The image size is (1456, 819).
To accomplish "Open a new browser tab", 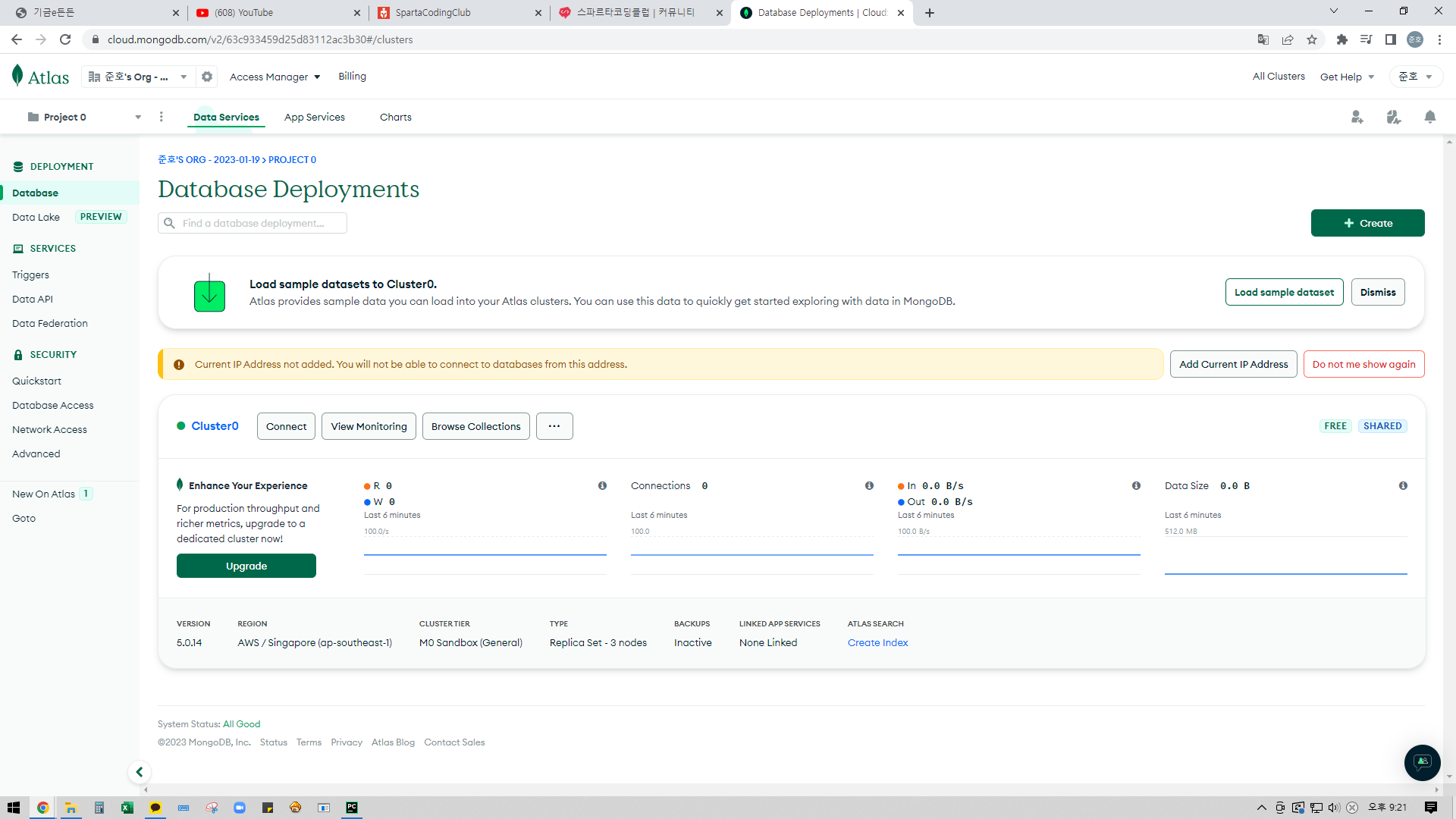I will click(x=930, y=13).
